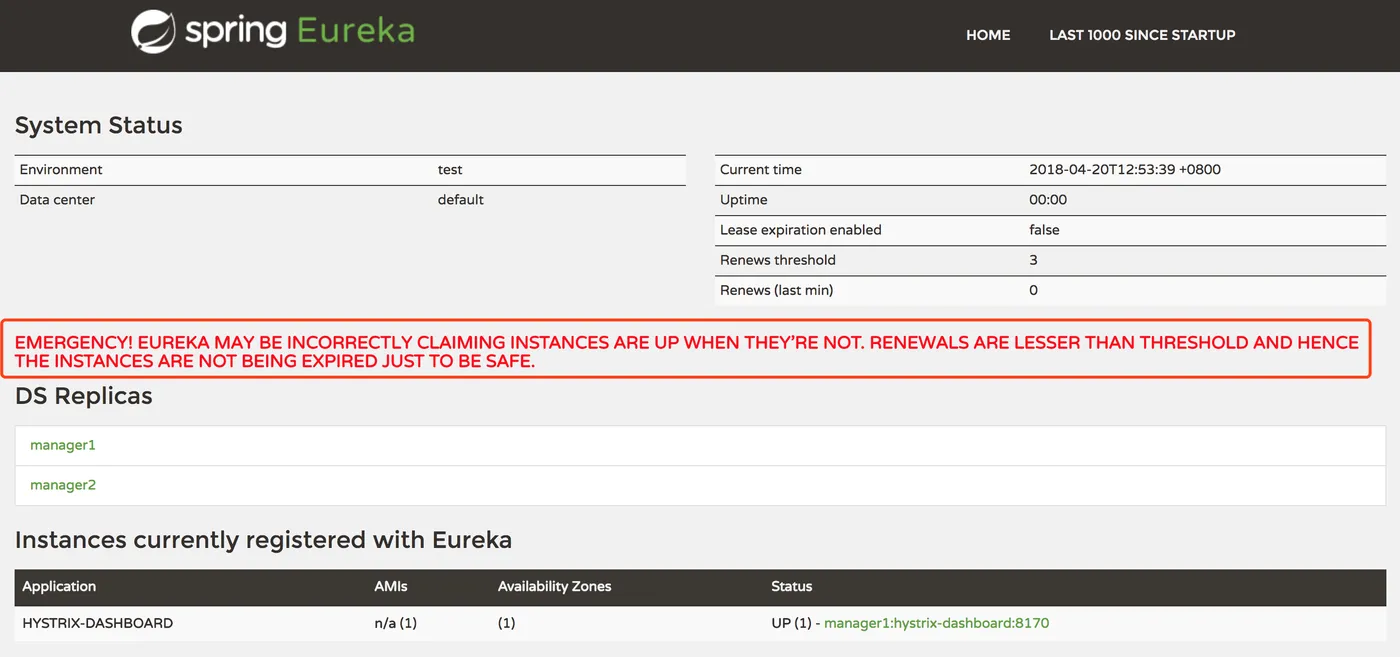Click the Spring Eureka logo
The image size is (1400, 657).
[x=273, y=30]
